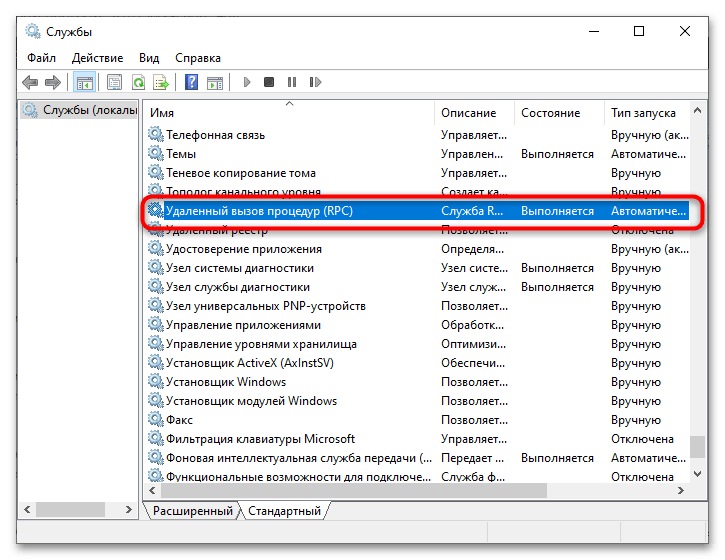Click the Export list toolbar icon
Image resolution: width=725 pixels, height=560 pixels.
[161, 82]
